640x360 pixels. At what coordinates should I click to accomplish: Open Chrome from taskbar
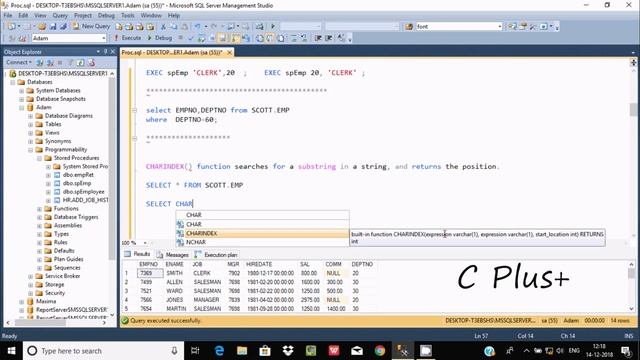(x=380, y=351)
